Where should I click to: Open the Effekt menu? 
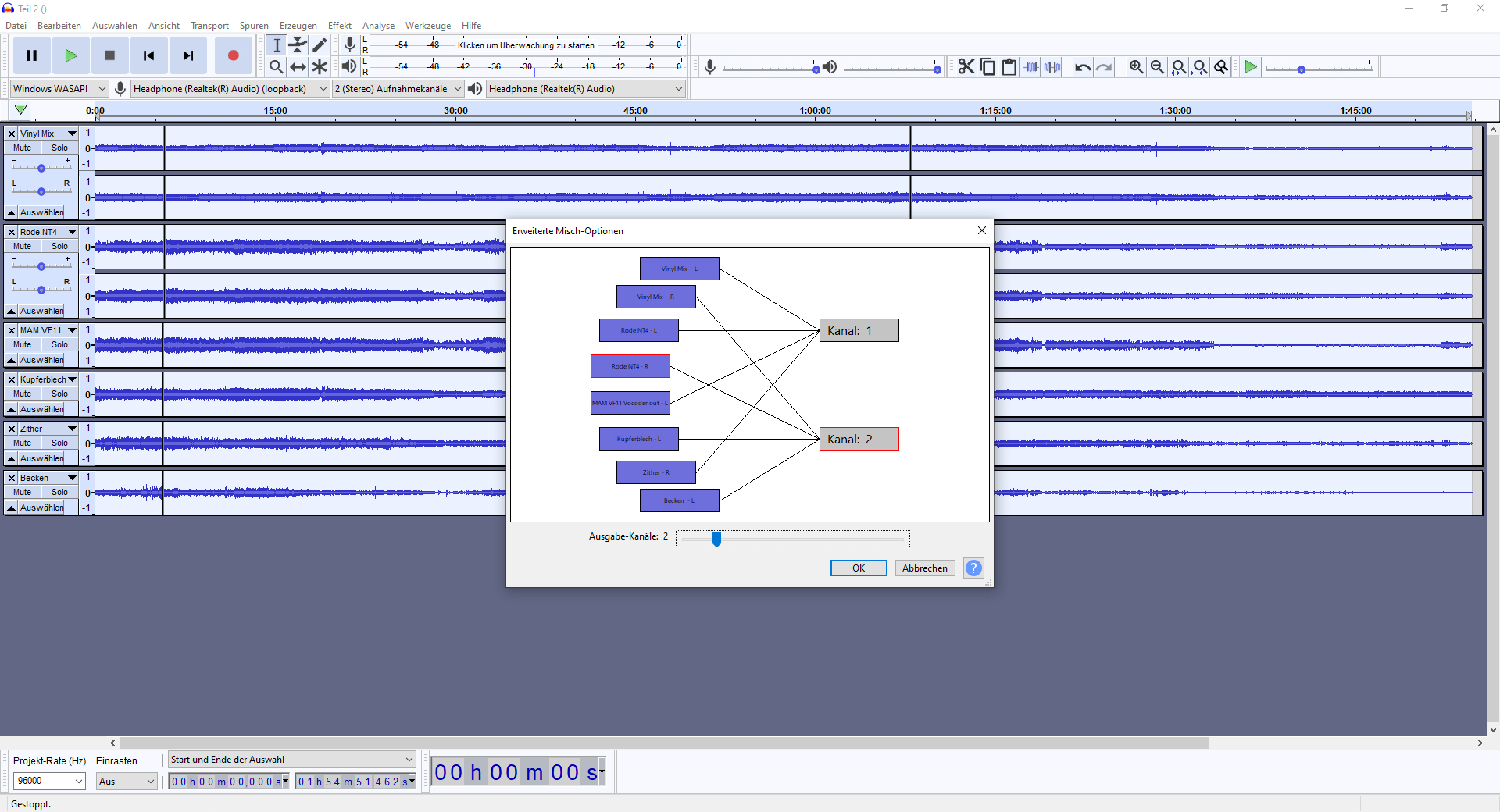339,26
